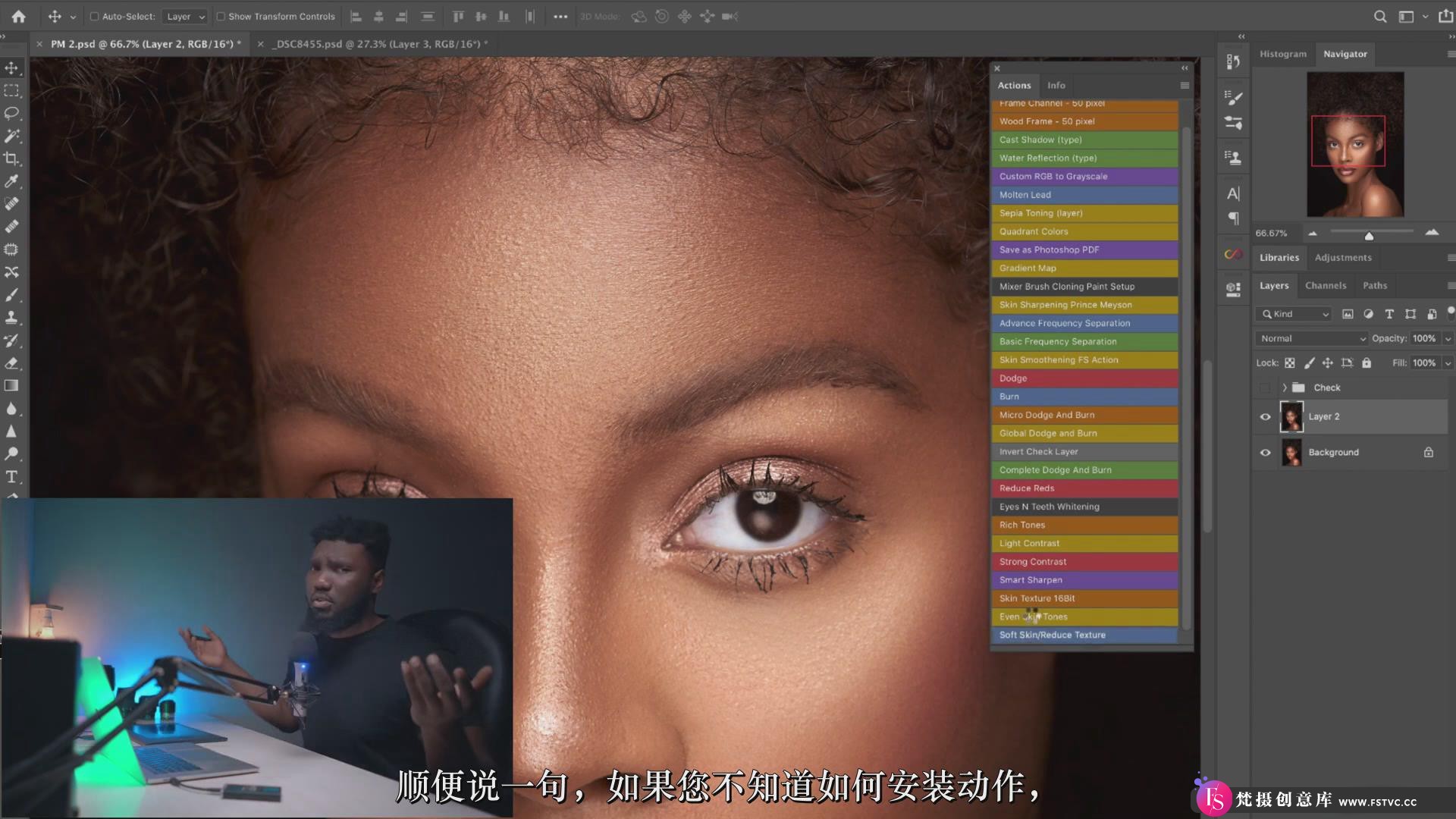
Task: Select the Rectangular Marquee tool
Action: [11, 91]
